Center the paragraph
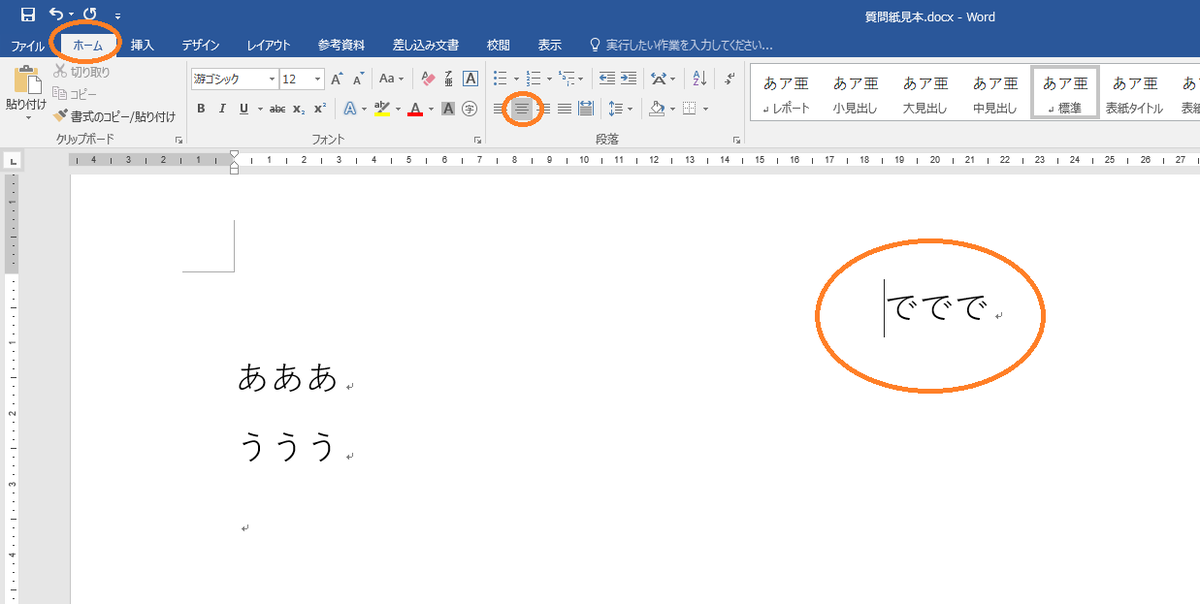The width and height of the screenshot is (1200, 604). tap(521, 108)
